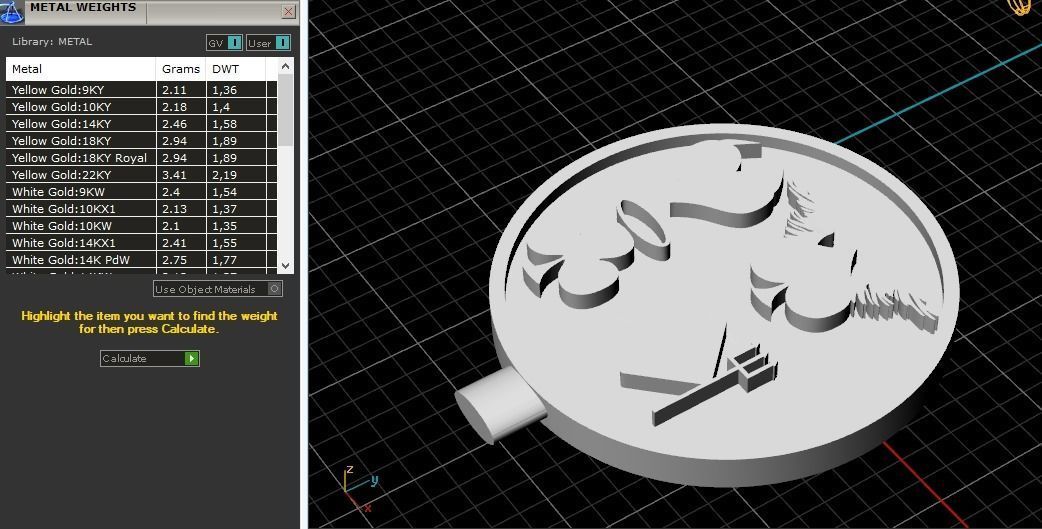
Task: Select the Yellow Gold:22KY row
Action: (x=142, y=175)
